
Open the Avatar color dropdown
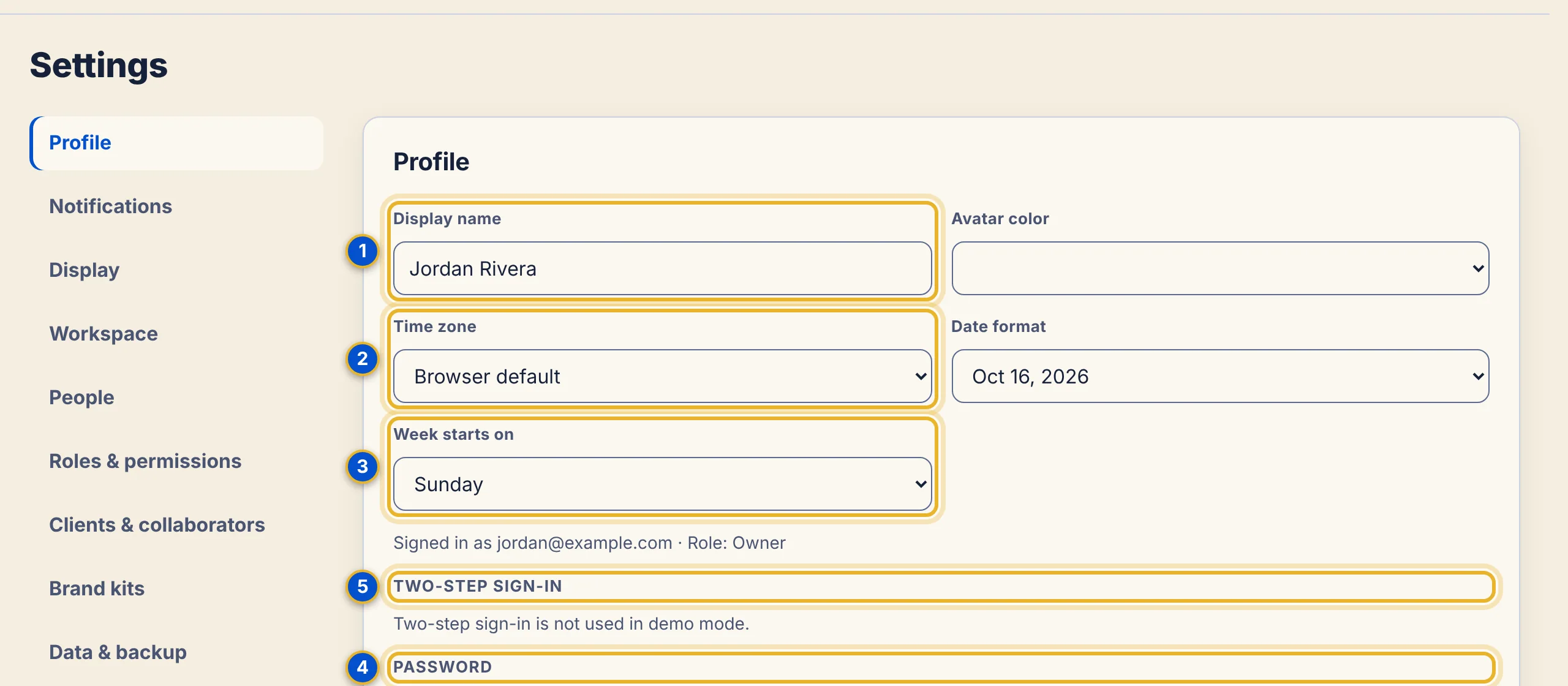[x=1220, y=268]
